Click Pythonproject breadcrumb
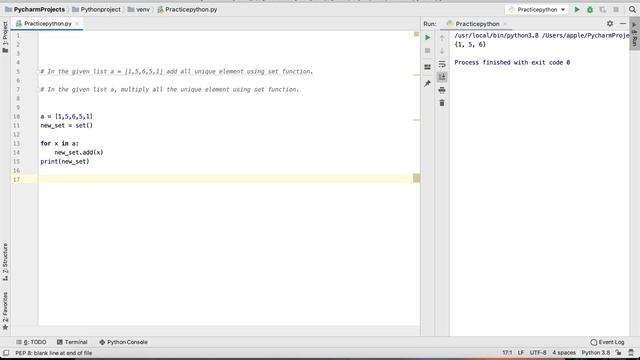Image resolution: width=640 pixels, height=360 pixels. [96, 9]
